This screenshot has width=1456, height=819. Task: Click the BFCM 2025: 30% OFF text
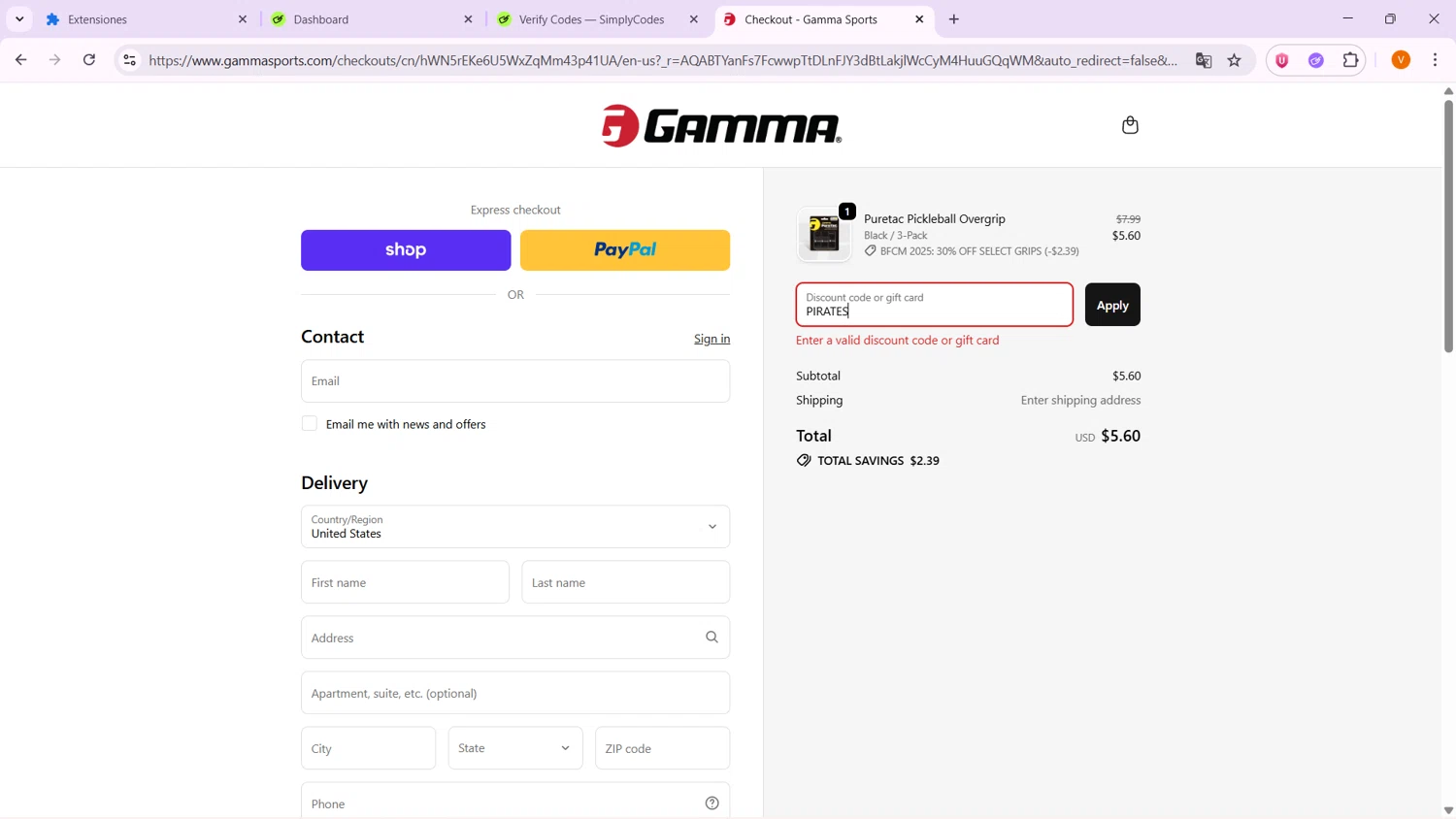979,251
